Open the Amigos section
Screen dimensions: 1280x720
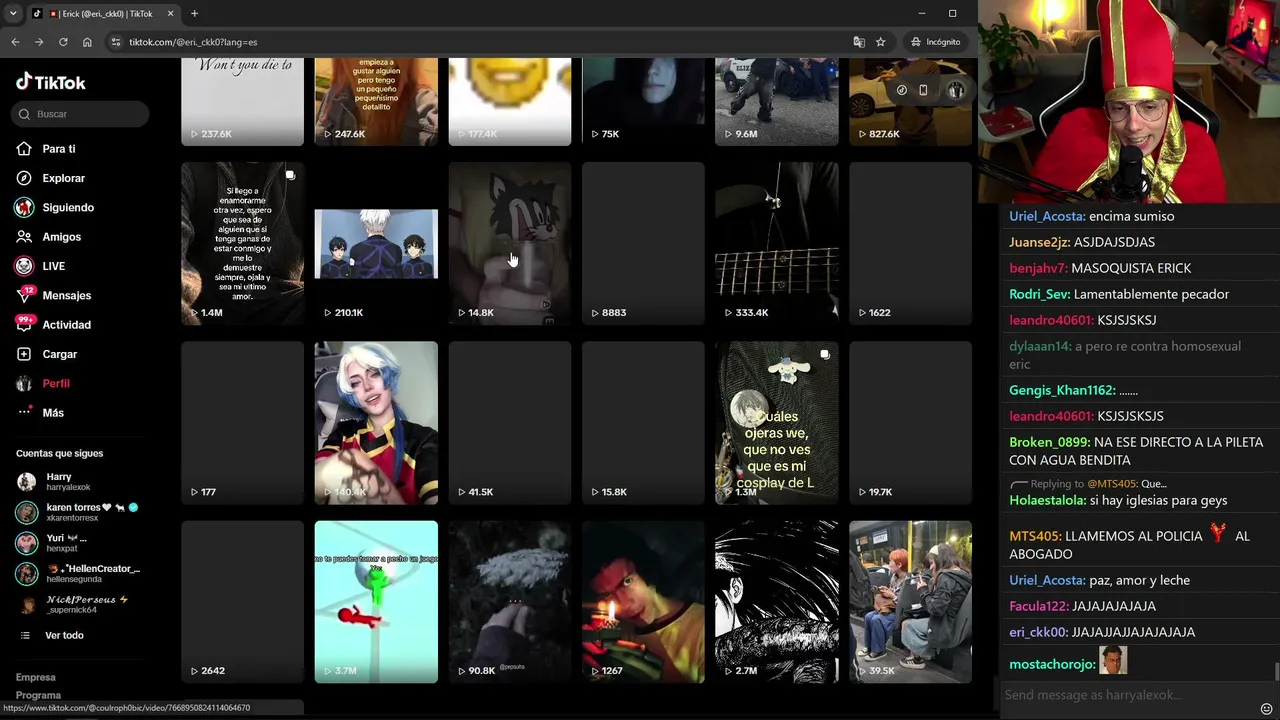61,237
